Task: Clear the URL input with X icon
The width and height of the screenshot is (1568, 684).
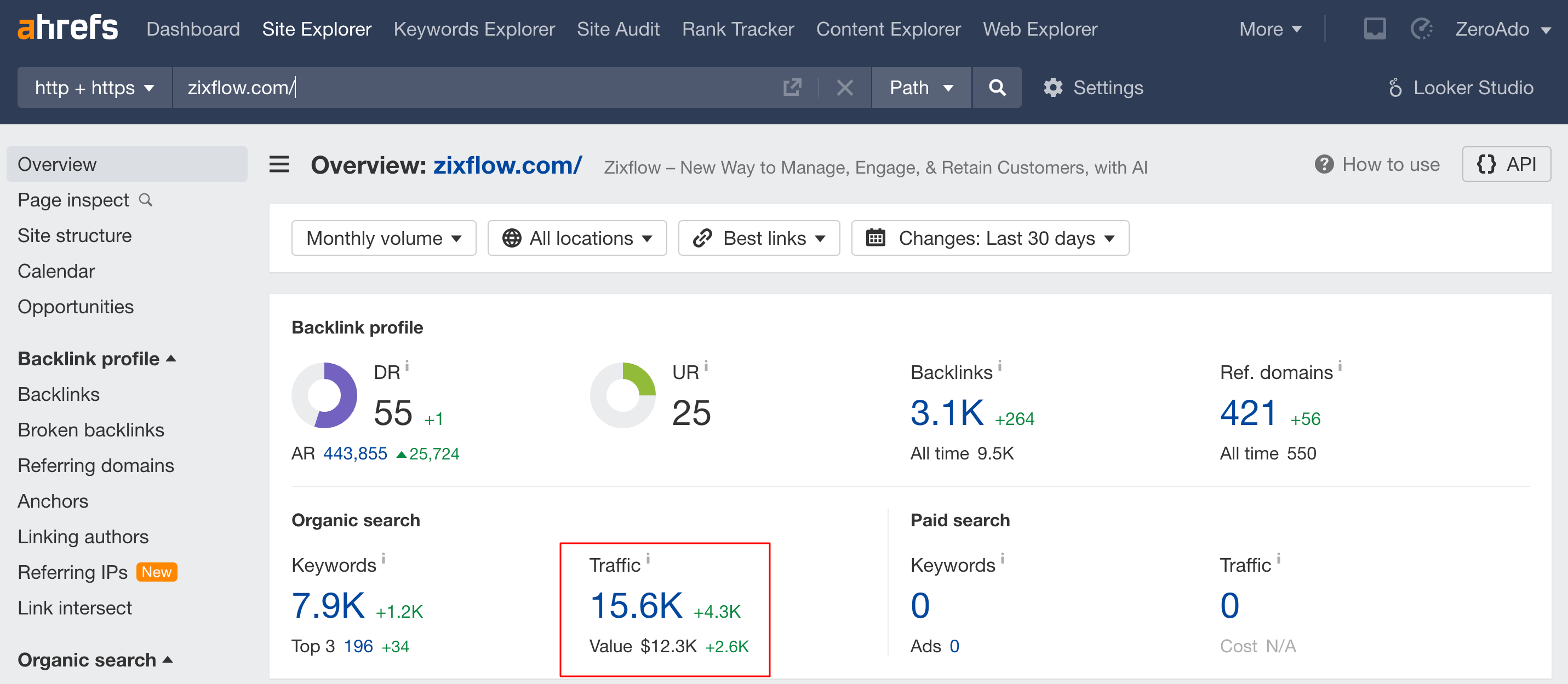Action: [x=845, y=88]
